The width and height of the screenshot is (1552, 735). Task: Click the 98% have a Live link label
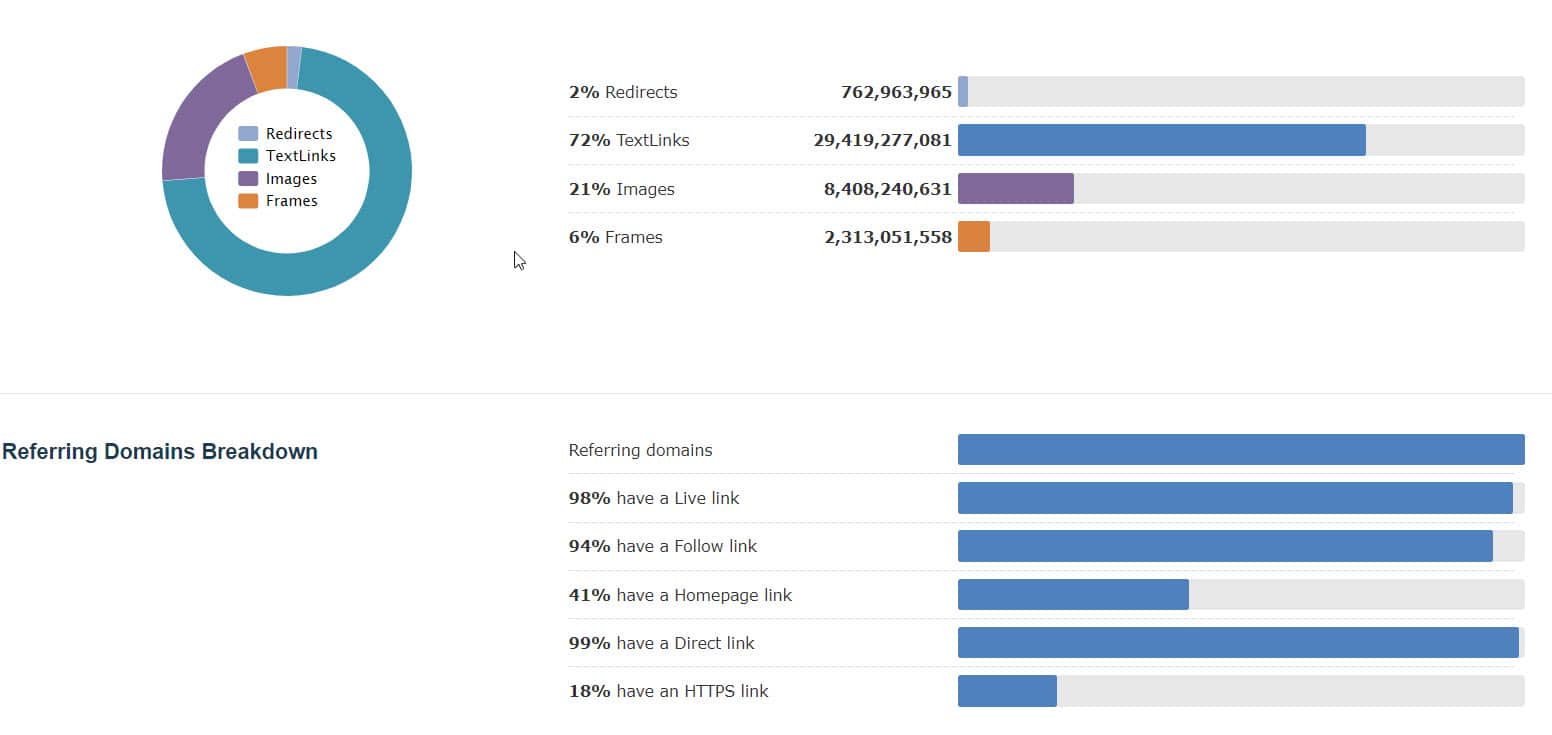(x=654, y=498)
